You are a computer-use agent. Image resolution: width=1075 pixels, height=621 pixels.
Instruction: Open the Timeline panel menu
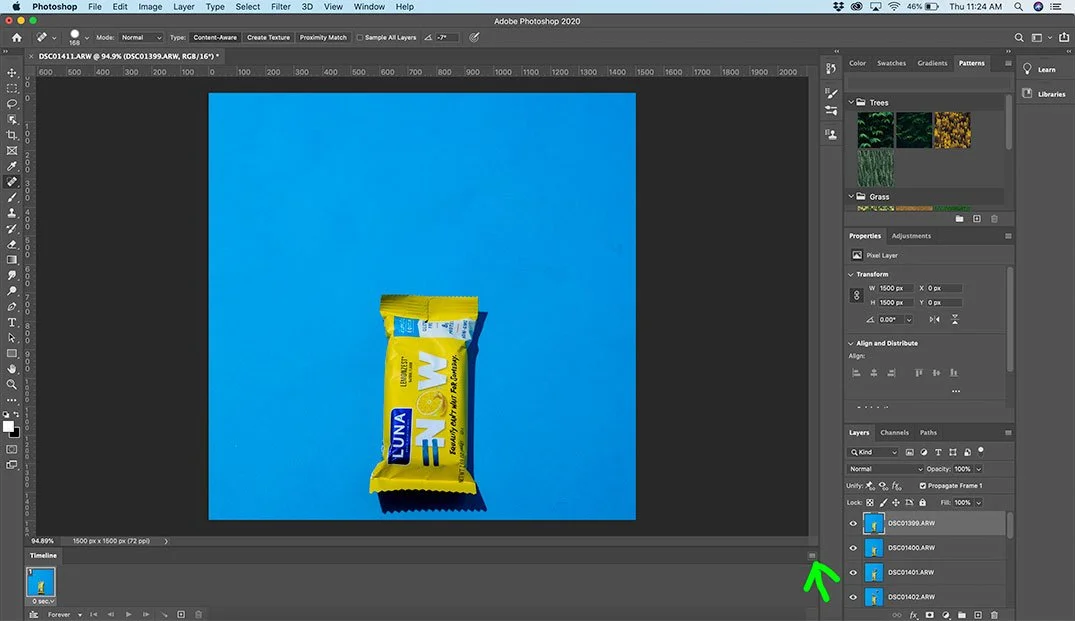coord(812,556)
